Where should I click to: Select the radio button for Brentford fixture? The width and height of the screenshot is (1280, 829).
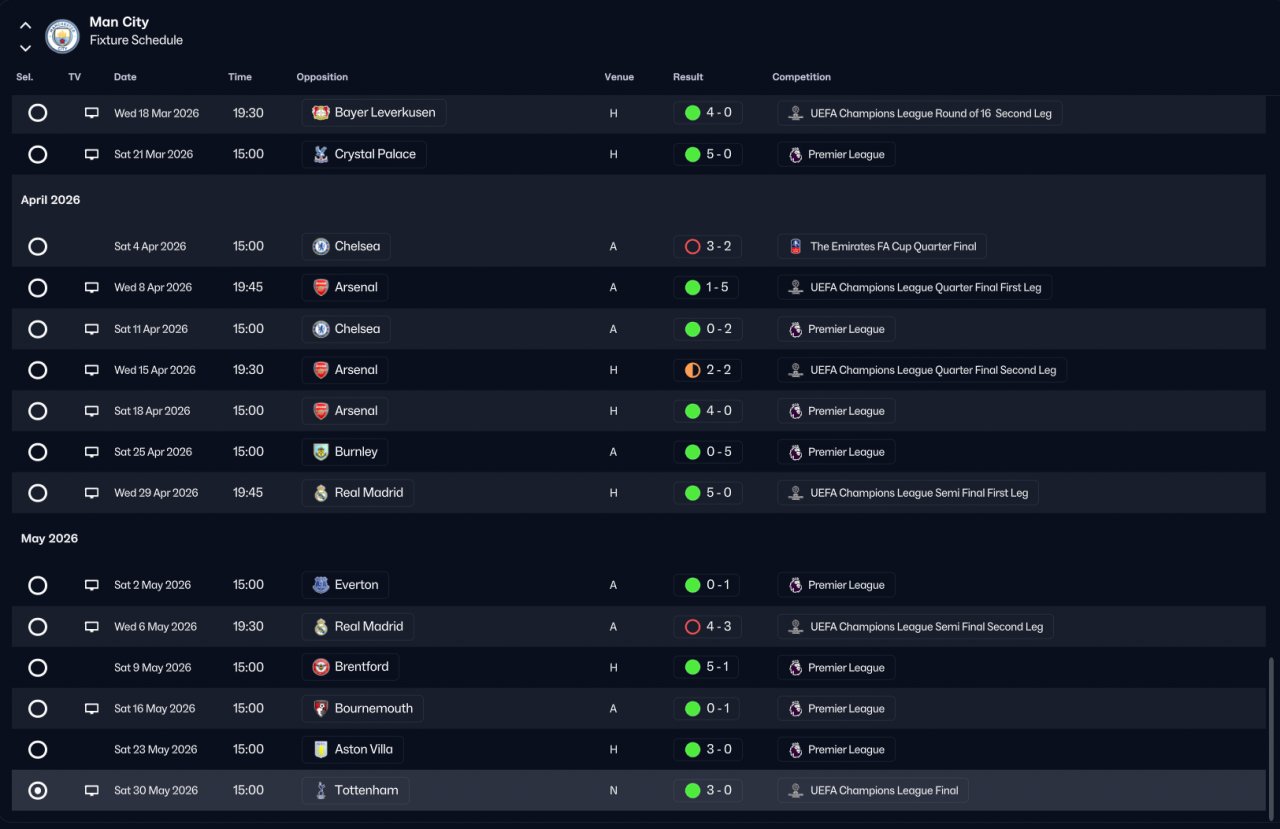point(38,668)
